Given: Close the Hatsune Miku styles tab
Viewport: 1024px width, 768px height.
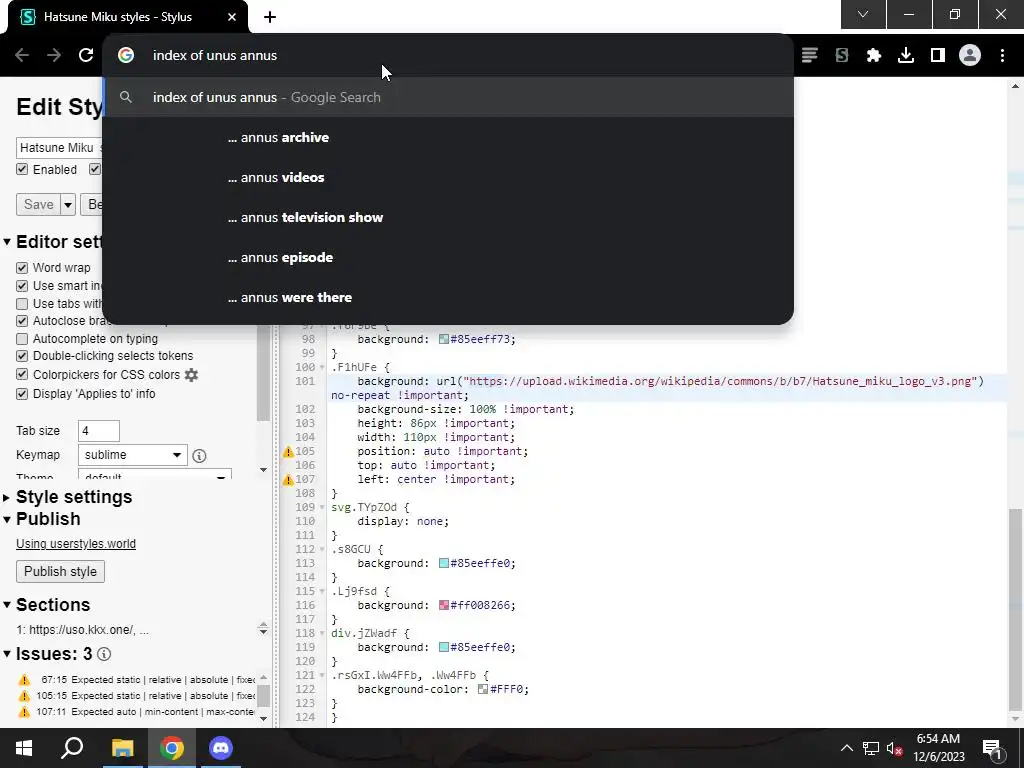Looking at the screenshot, I should tap(232, 17).
